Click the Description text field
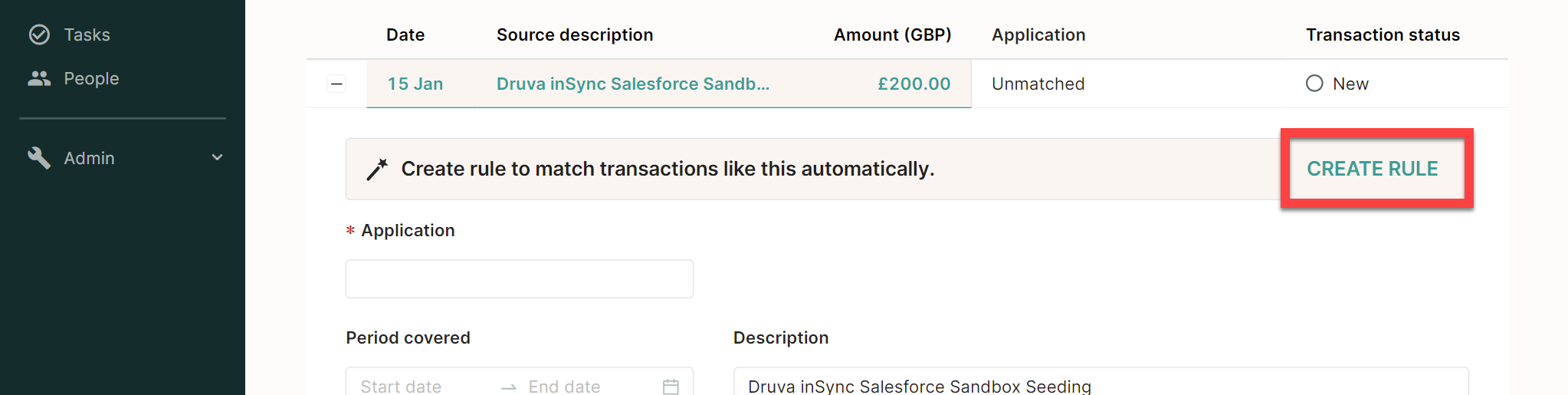1568x395 pixels. coord(1101,382)
